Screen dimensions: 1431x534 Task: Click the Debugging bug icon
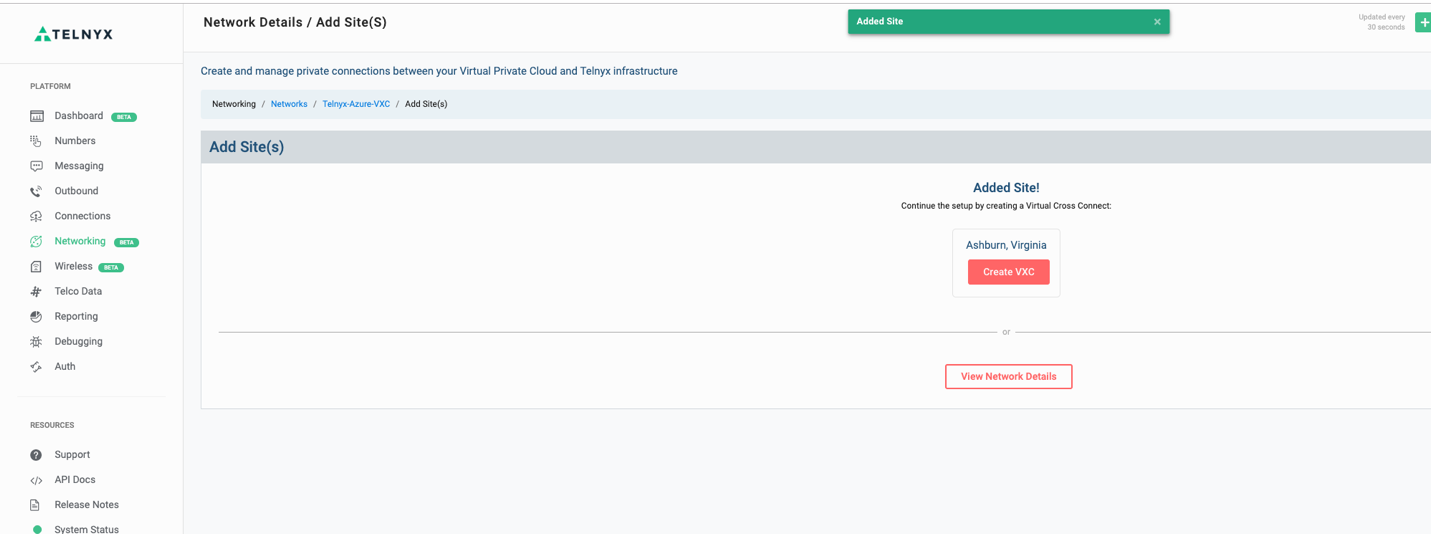tap(36, 342)
